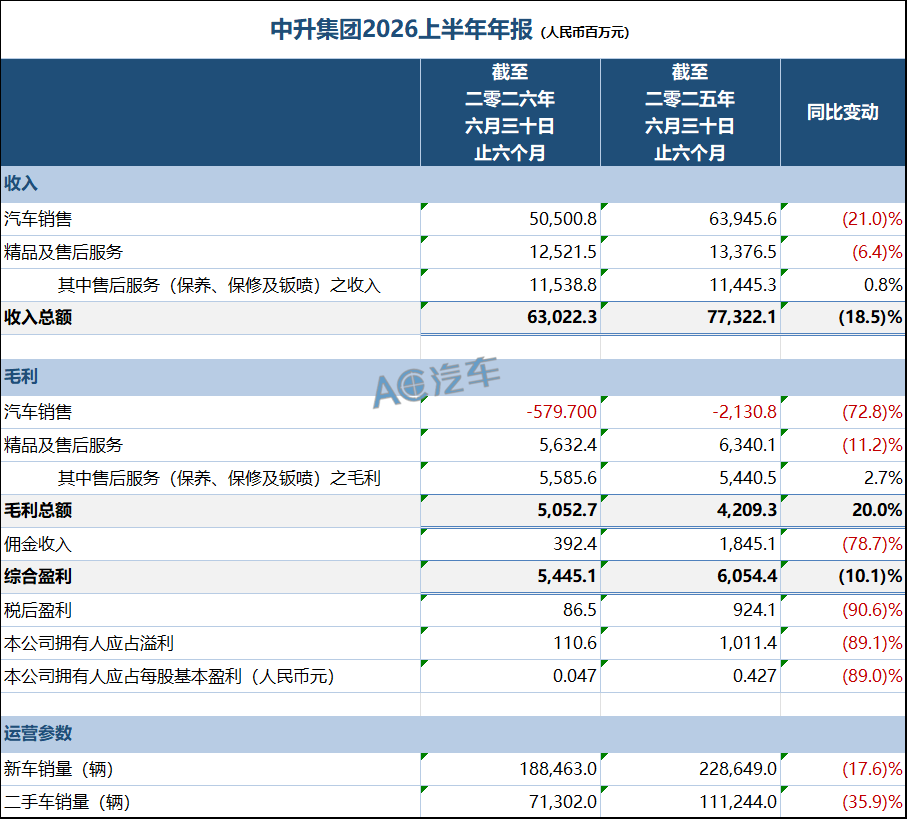The height and width of the screenshot is (819, 907).
Task: Select the value 392.4 cell
Action: pos(510,544)
